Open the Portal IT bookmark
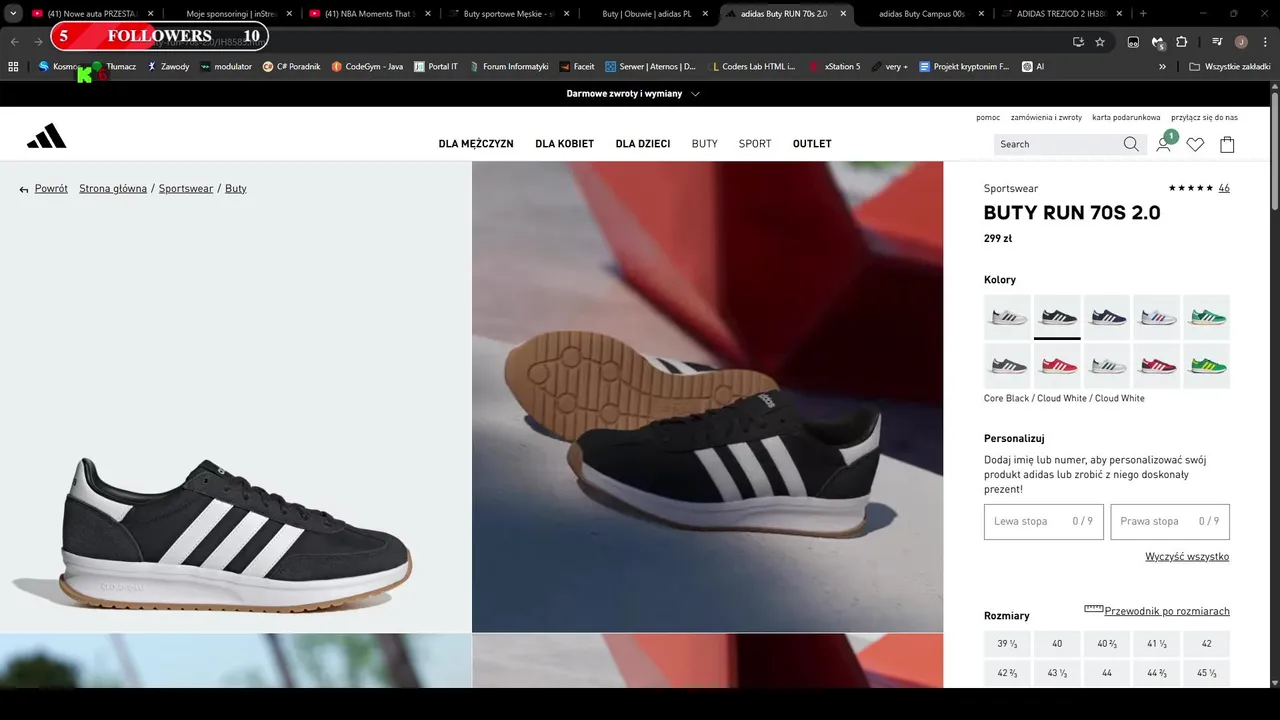 click(x=435, y=66)
